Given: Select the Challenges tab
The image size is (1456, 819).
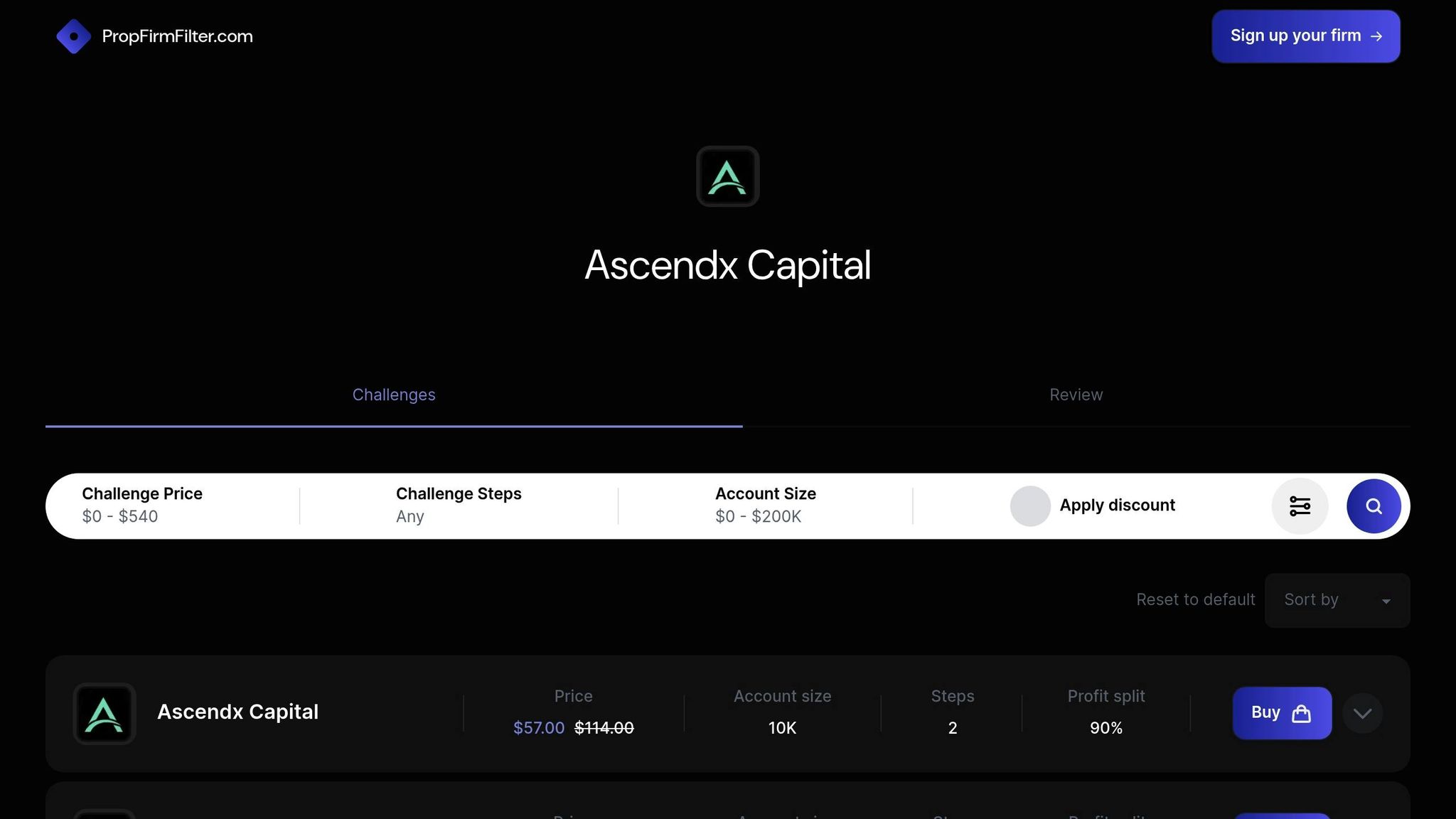Looking at the screenshot, I should 394,395.
